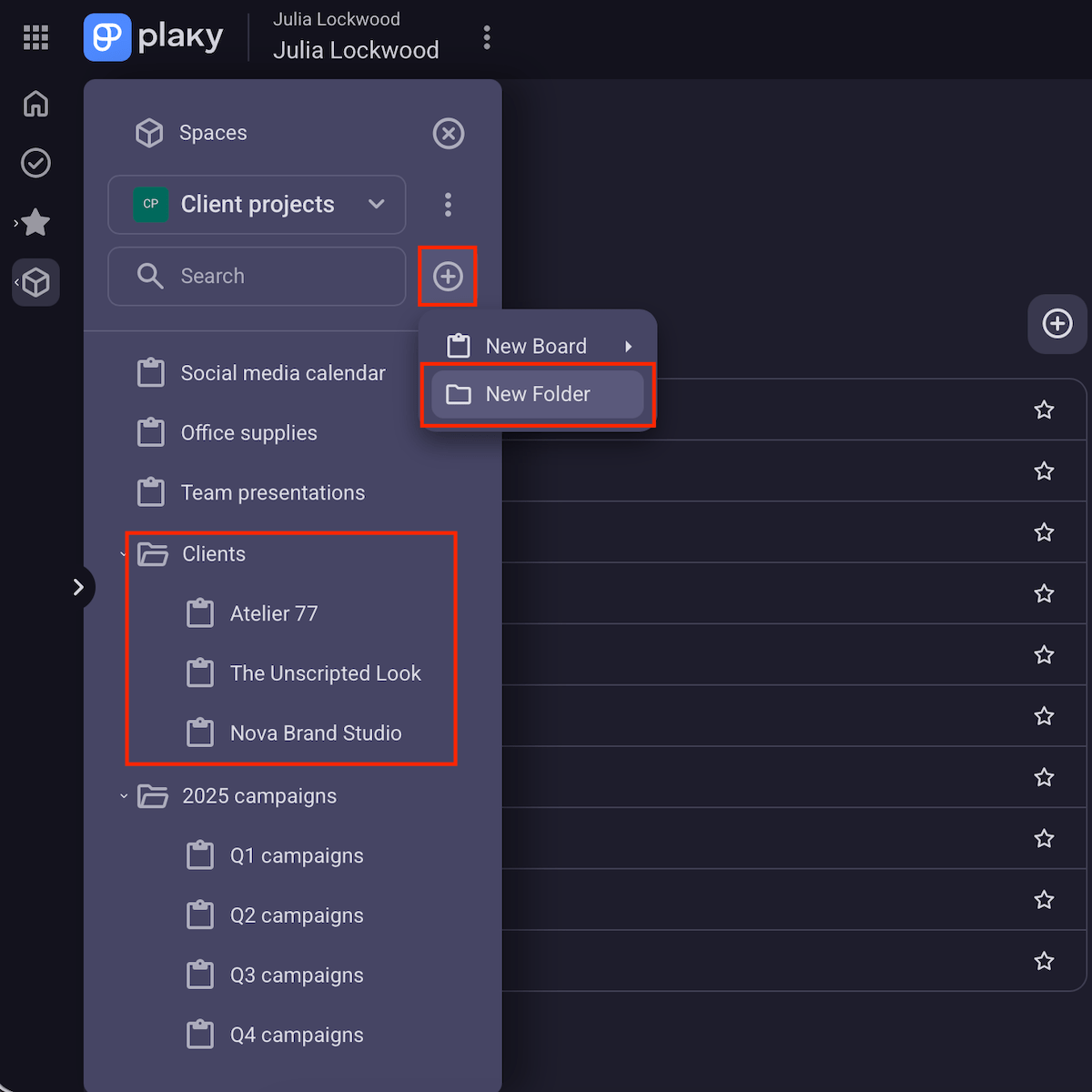Click the plaky logo

pos(154,37)
